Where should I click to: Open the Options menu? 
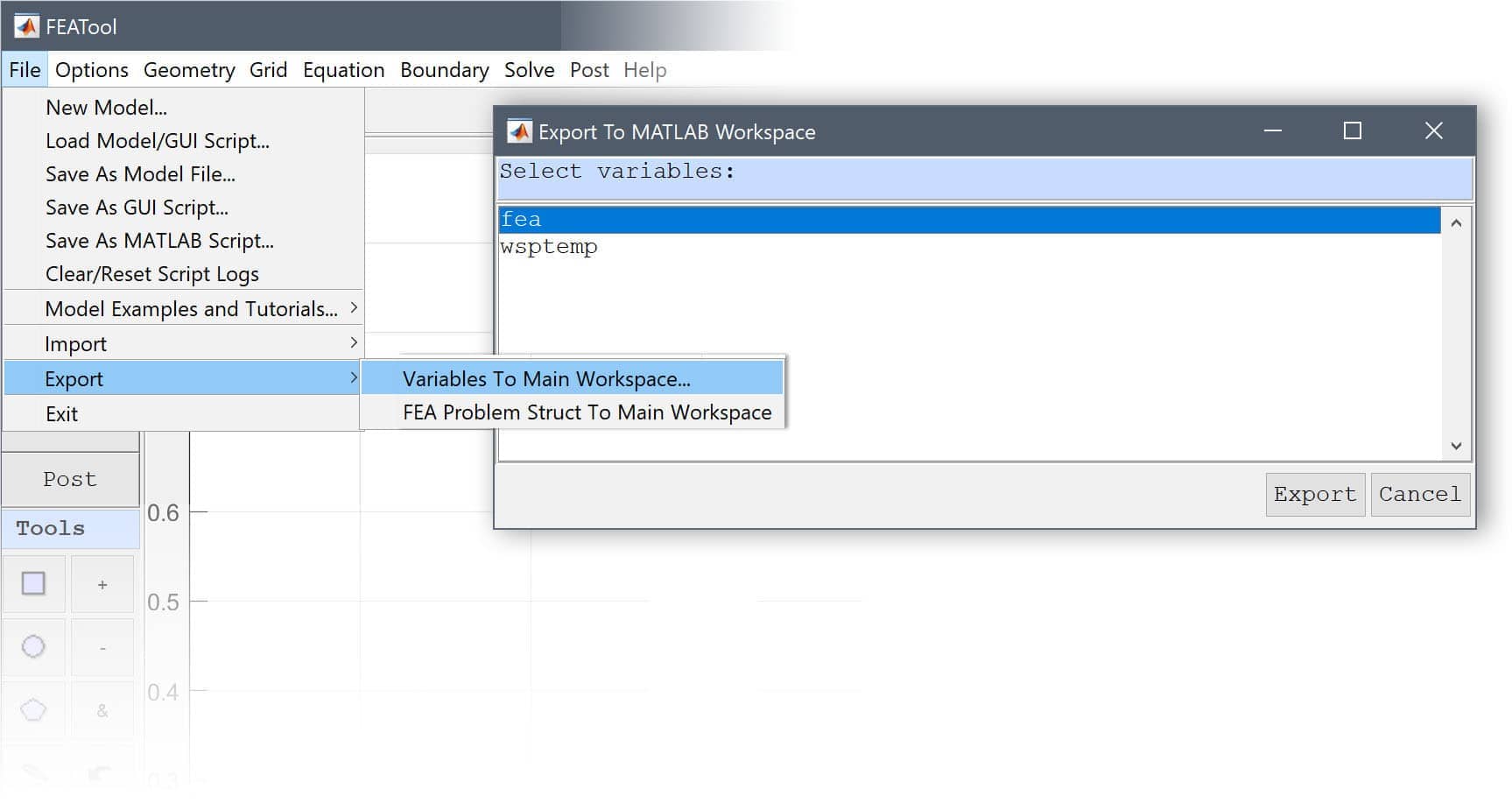coord(92,70)
